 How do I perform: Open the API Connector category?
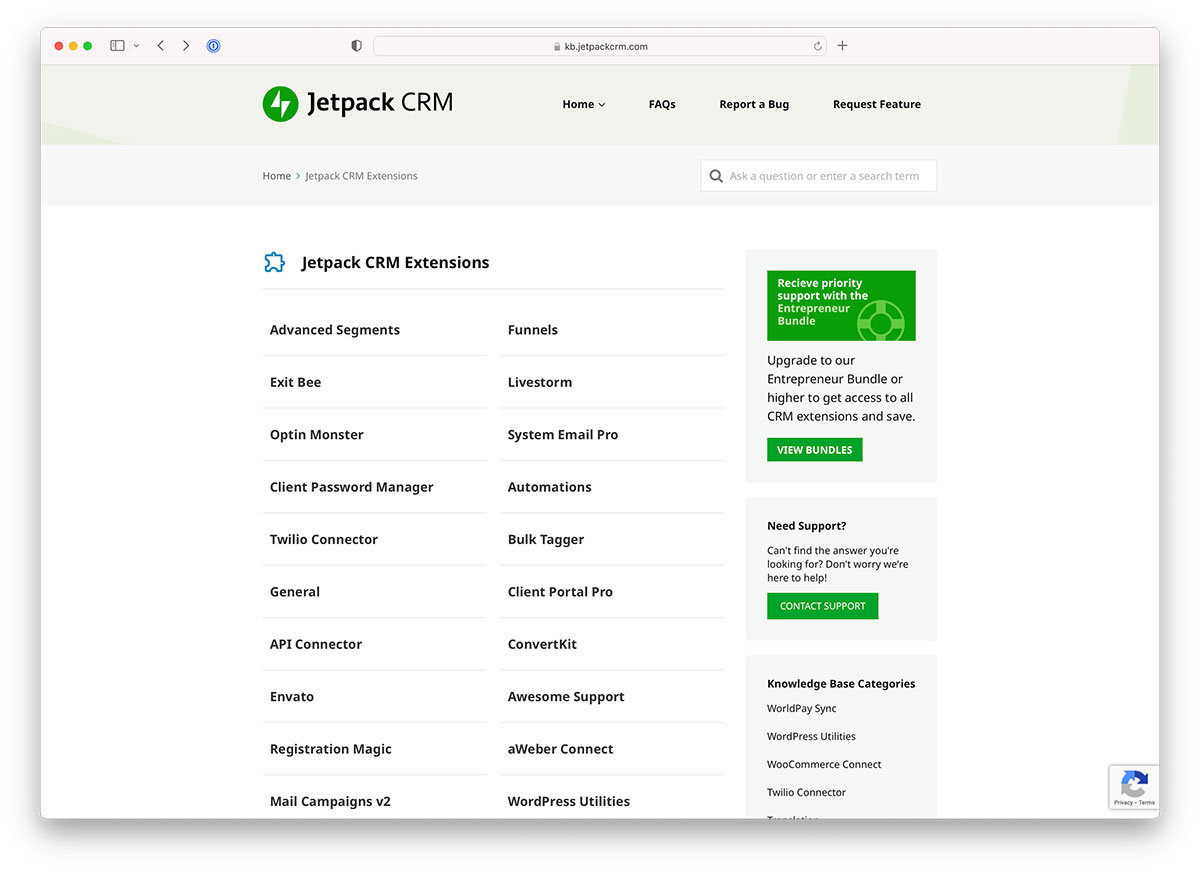316,644
